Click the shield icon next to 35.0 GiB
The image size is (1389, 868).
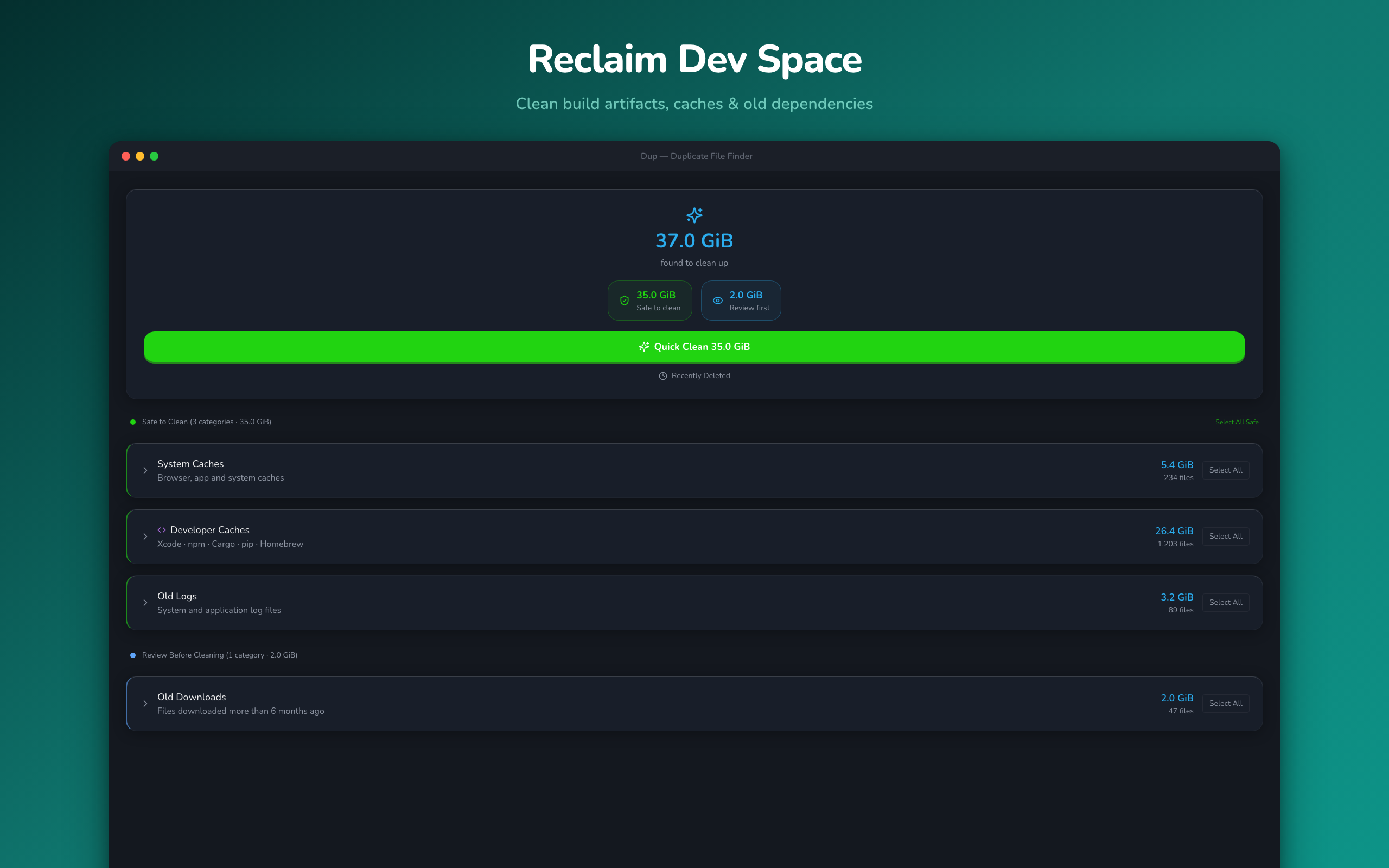click(624, 299)
